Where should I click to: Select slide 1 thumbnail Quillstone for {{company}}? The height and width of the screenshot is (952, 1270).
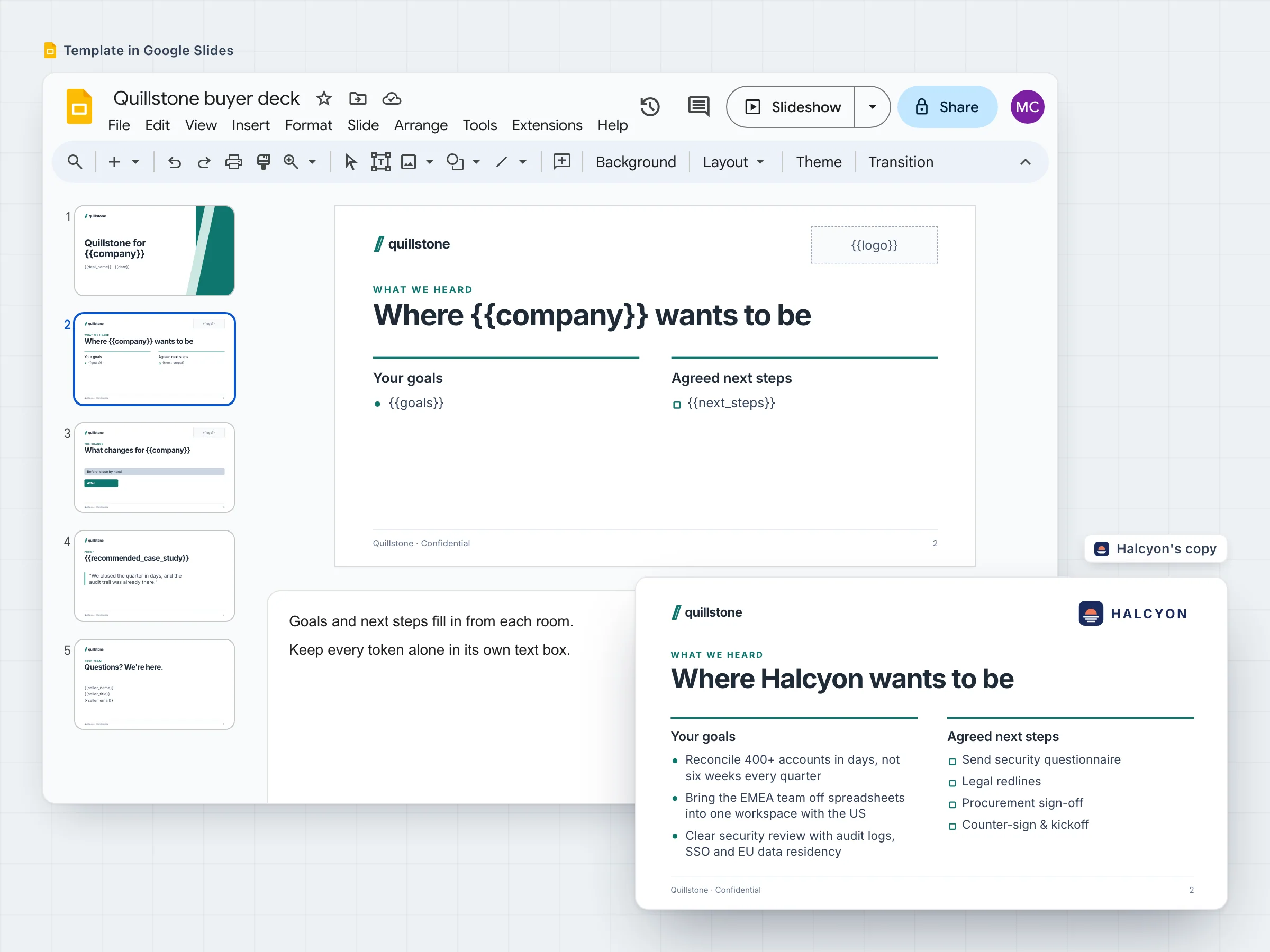point(155,251)
